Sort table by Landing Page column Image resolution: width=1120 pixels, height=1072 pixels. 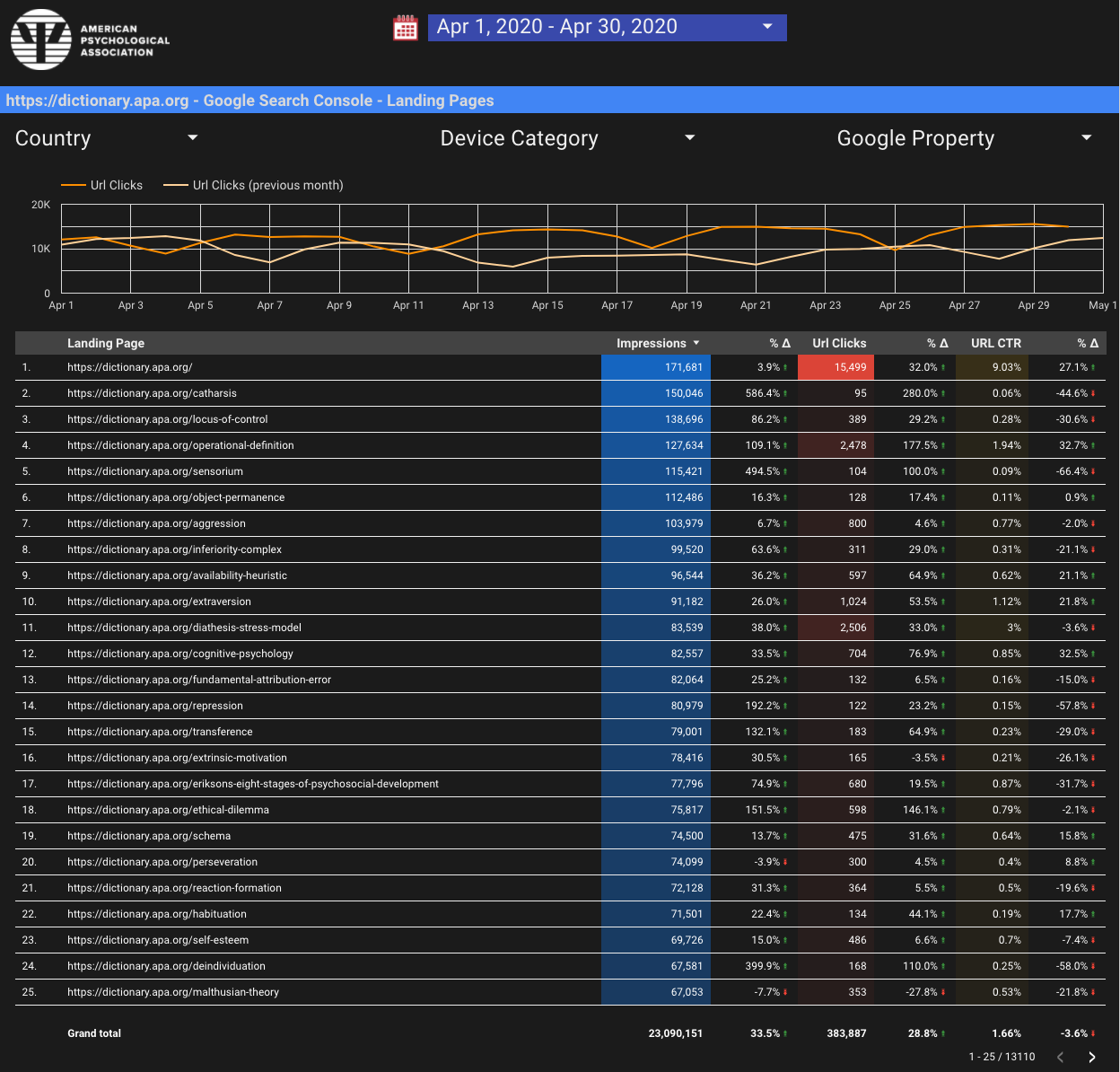coord(106,343)
